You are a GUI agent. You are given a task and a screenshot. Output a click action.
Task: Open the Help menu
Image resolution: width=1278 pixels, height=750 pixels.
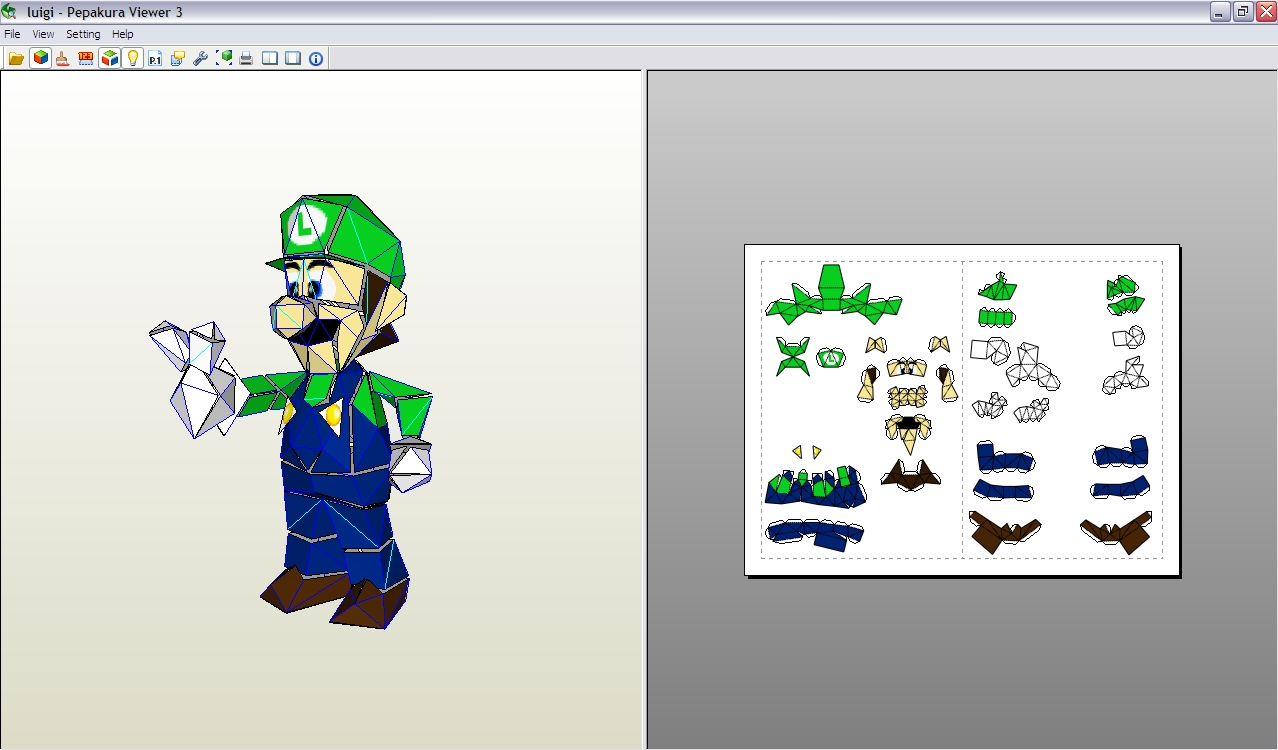(x=122, y=33)
